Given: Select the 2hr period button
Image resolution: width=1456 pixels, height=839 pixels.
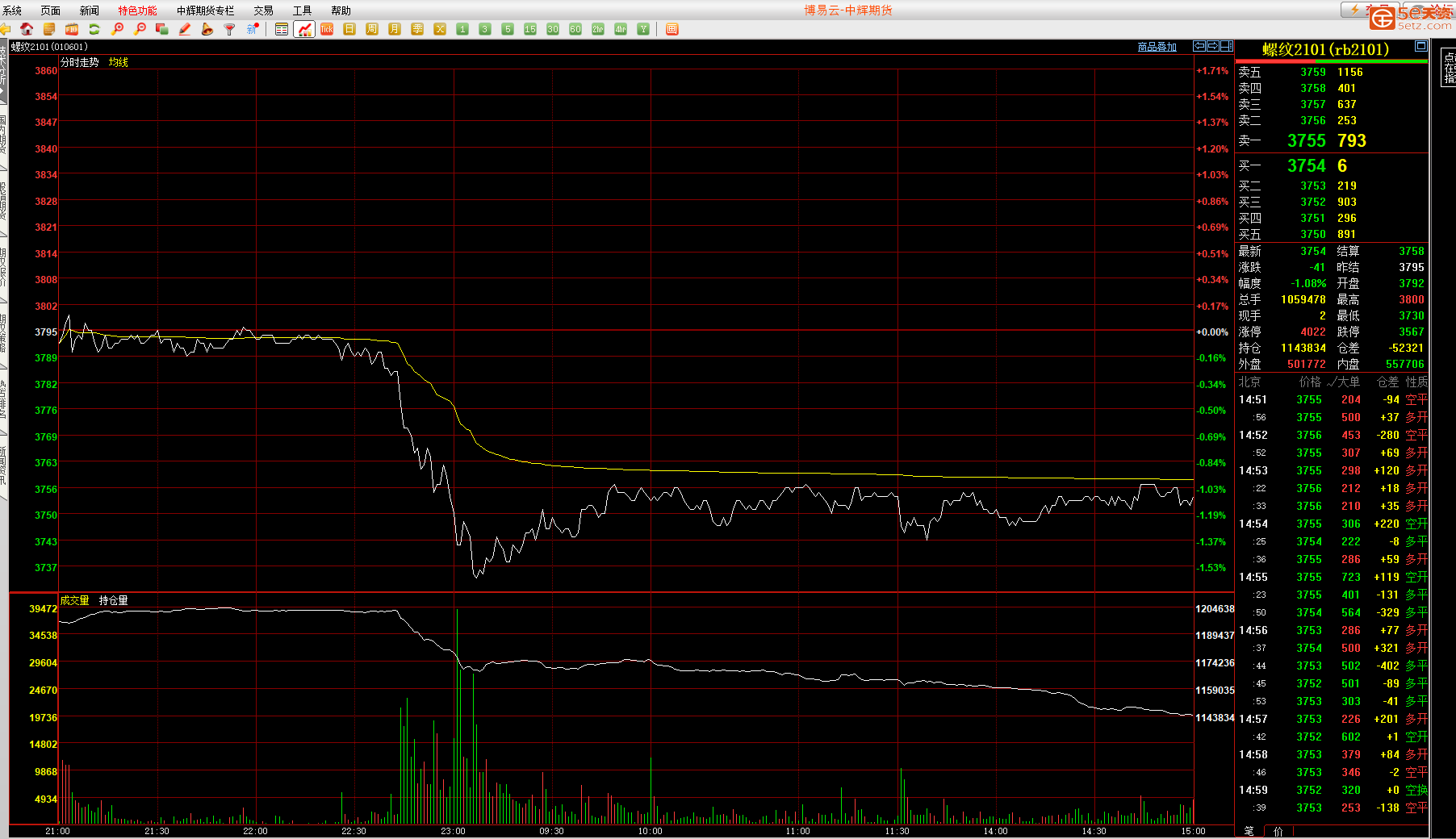Looking at the screenshot, I should point(598,29).
